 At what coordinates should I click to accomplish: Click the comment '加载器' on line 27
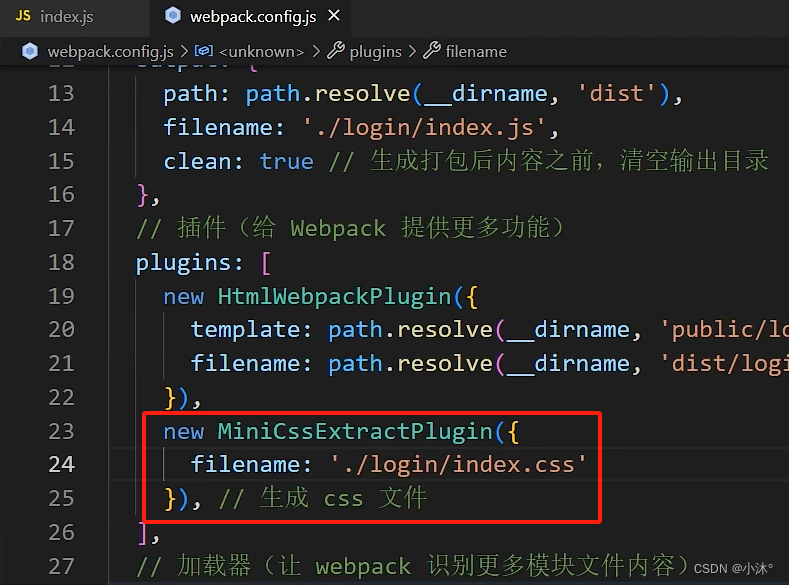coord(214,566)
